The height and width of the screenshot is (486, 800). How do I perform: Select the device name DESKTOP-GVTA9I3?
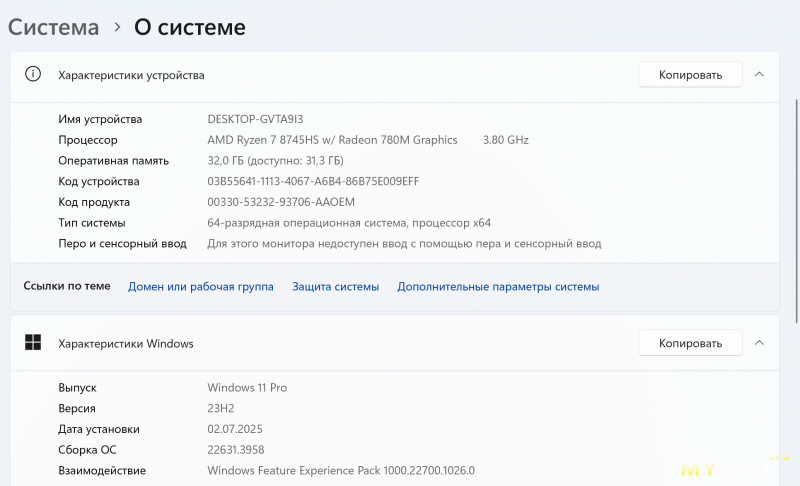pos(255,119)
